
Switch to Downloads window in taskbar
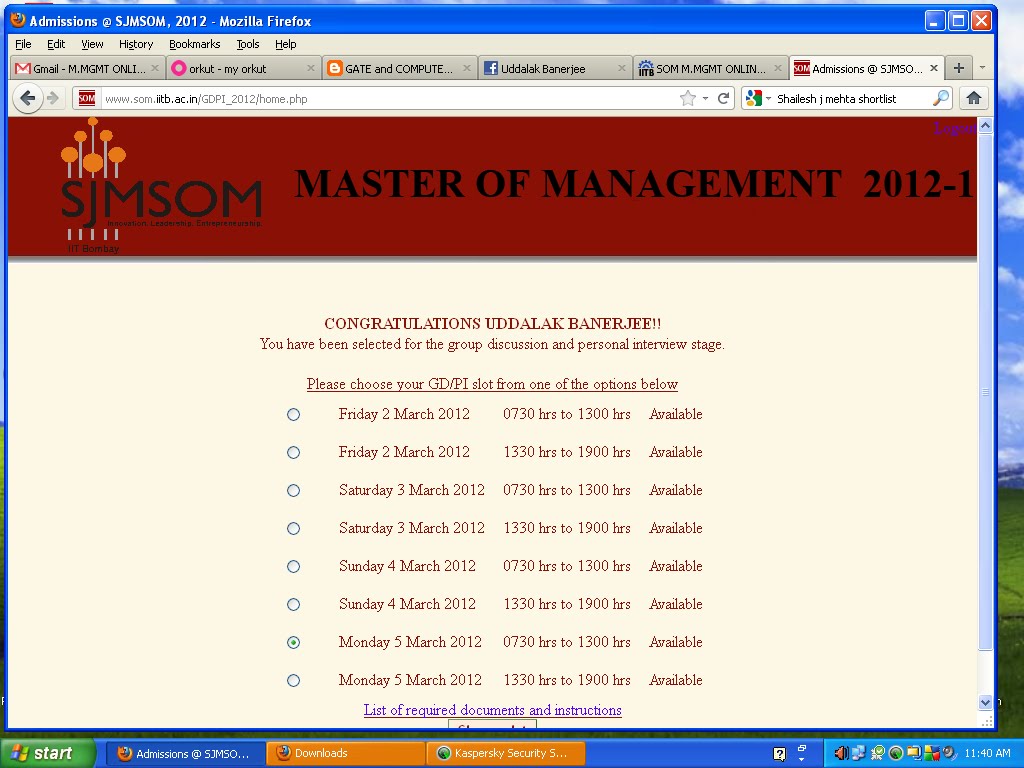point(345,753)
